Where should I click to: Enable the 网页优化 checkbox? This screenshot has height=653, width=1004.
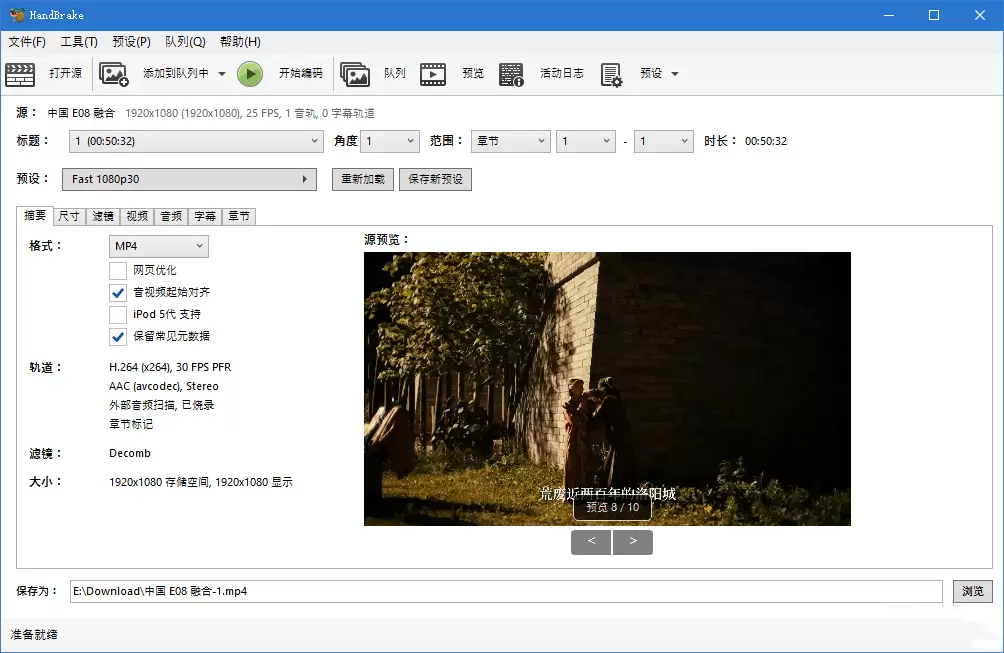[118, 270]
